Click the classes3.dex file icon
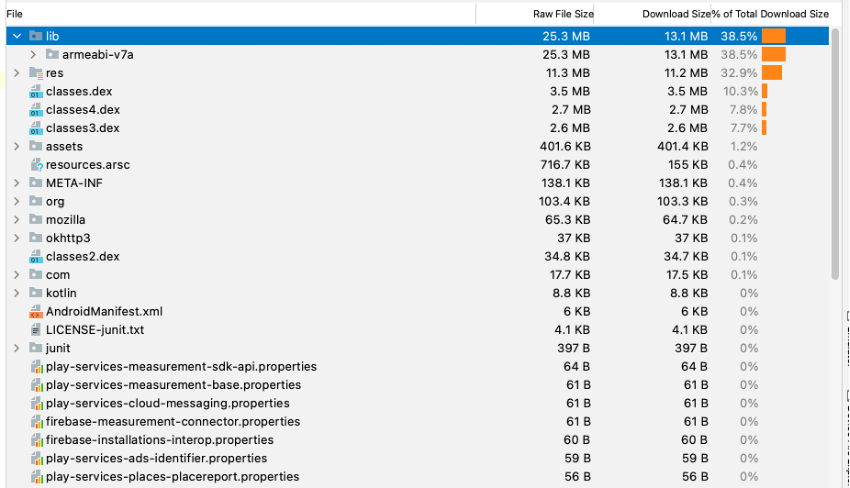The width and height of the screenshot is (850, 488). pos(36,128)
